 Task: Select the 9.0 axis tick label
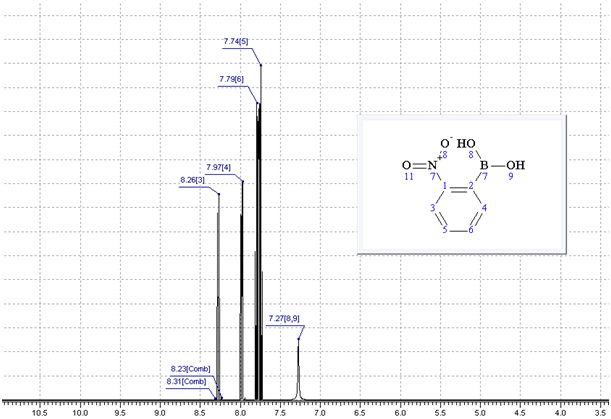[x=160, y=409]
